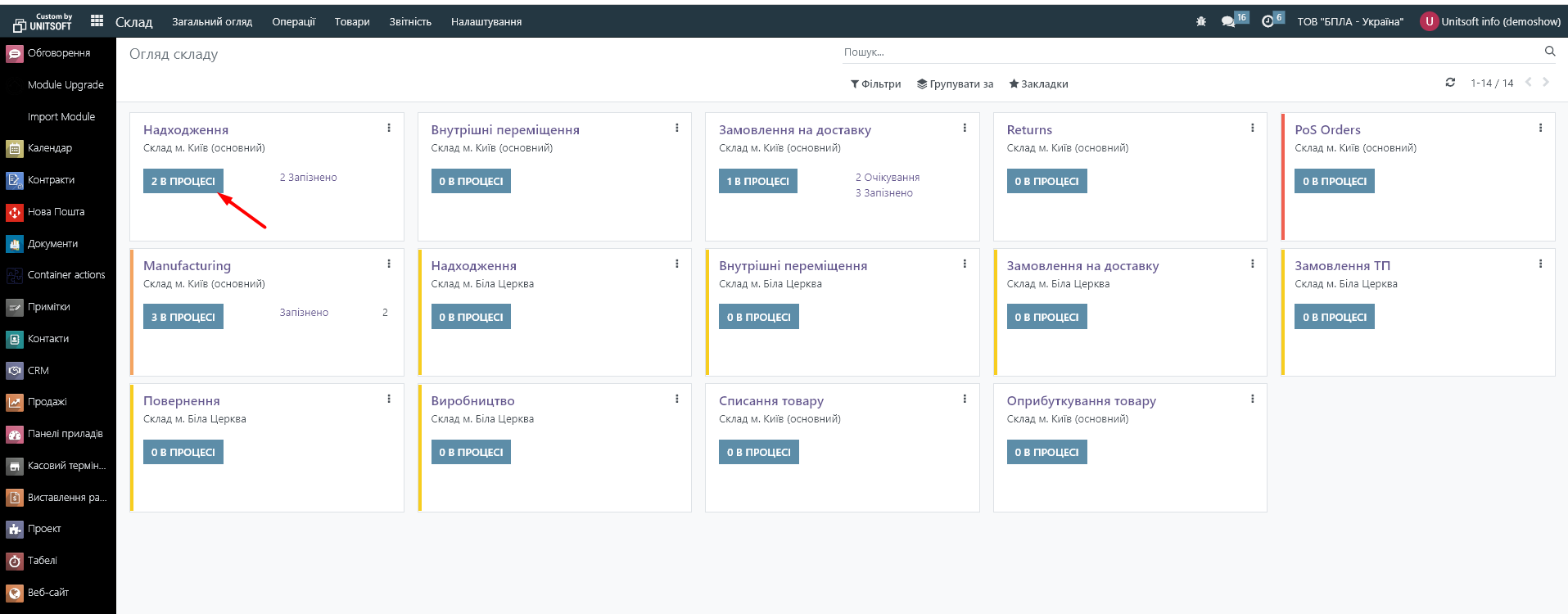The height and width of the screenshot is (614, 1568).
Task: Open the Звітність menu
Action: coord(409,22)
